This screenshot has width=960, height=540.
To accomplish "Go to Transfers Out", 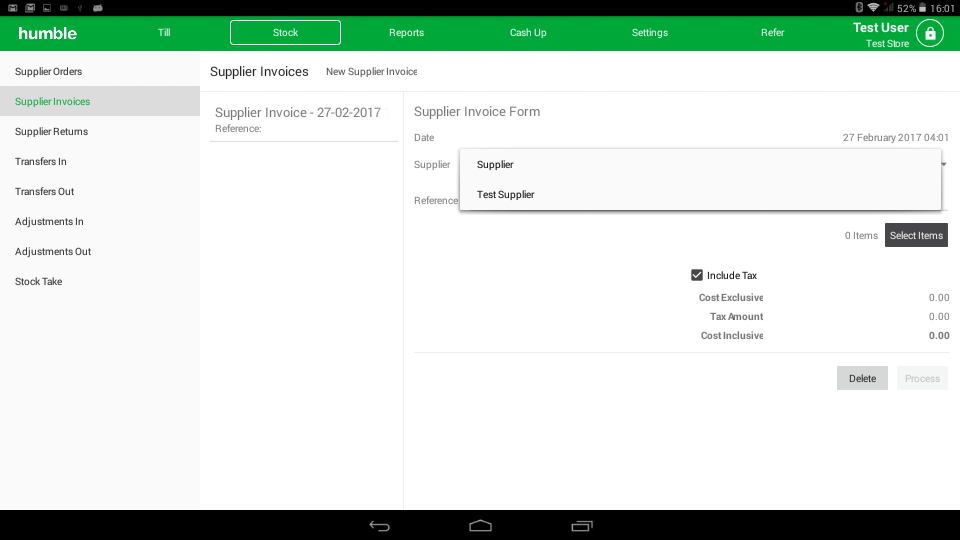I will point(100,191).
